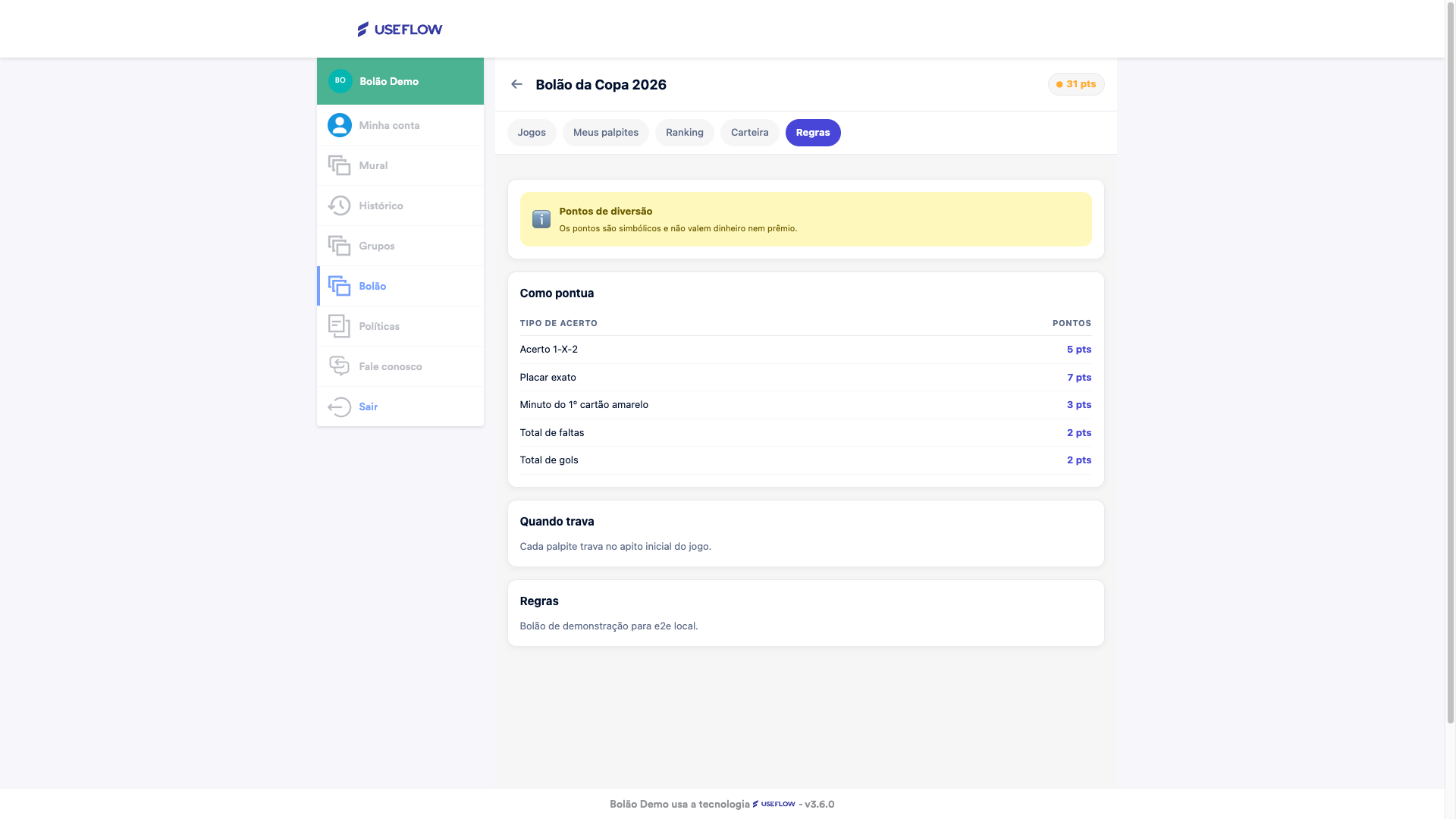Image resolution: width=1456 pixels, height=819 pixels.
Task: Click the Acerto 1-X-2 row label
Action: (548, 350)
